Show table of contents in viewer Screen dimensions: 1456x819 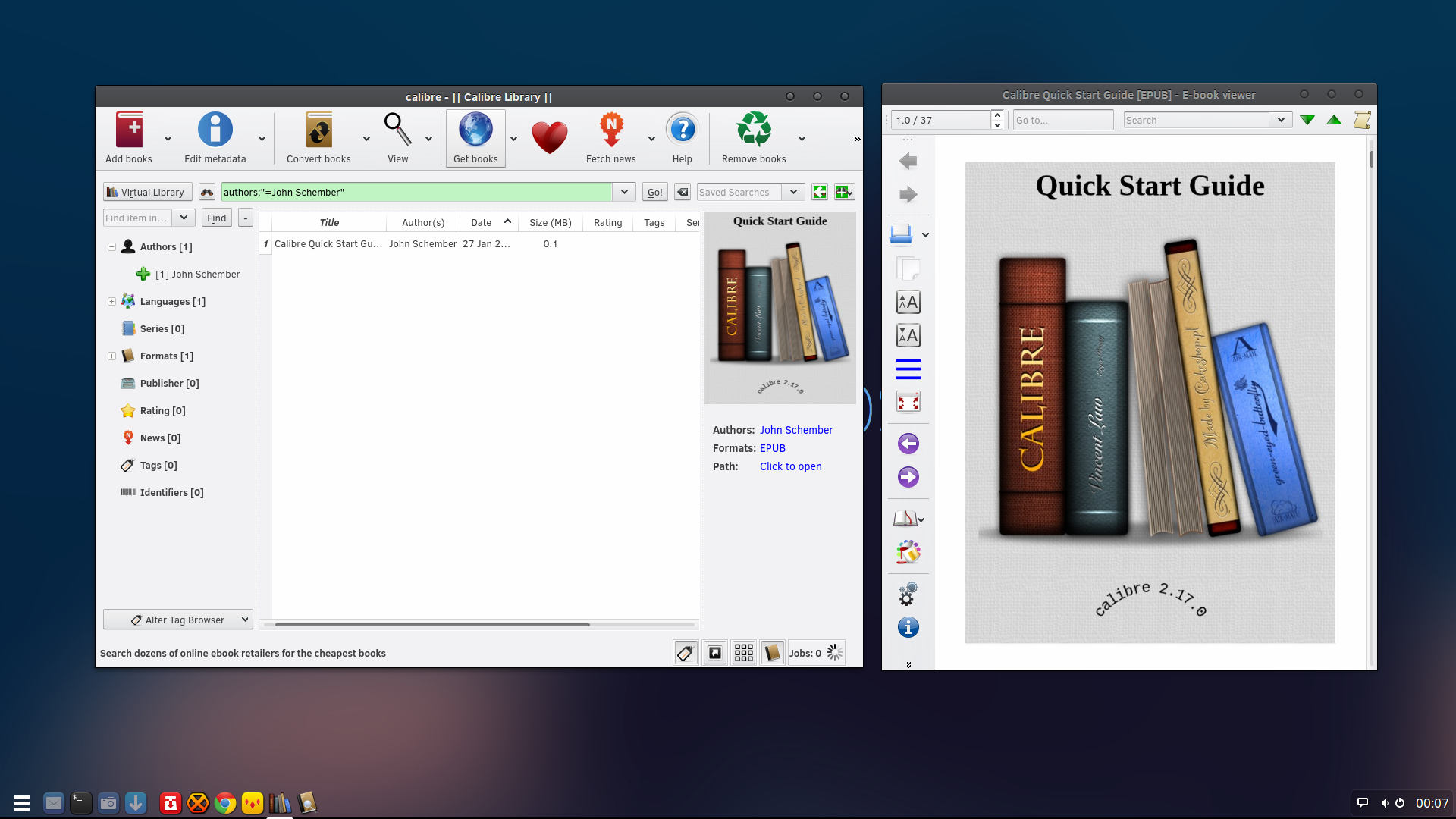click(908, 369)
